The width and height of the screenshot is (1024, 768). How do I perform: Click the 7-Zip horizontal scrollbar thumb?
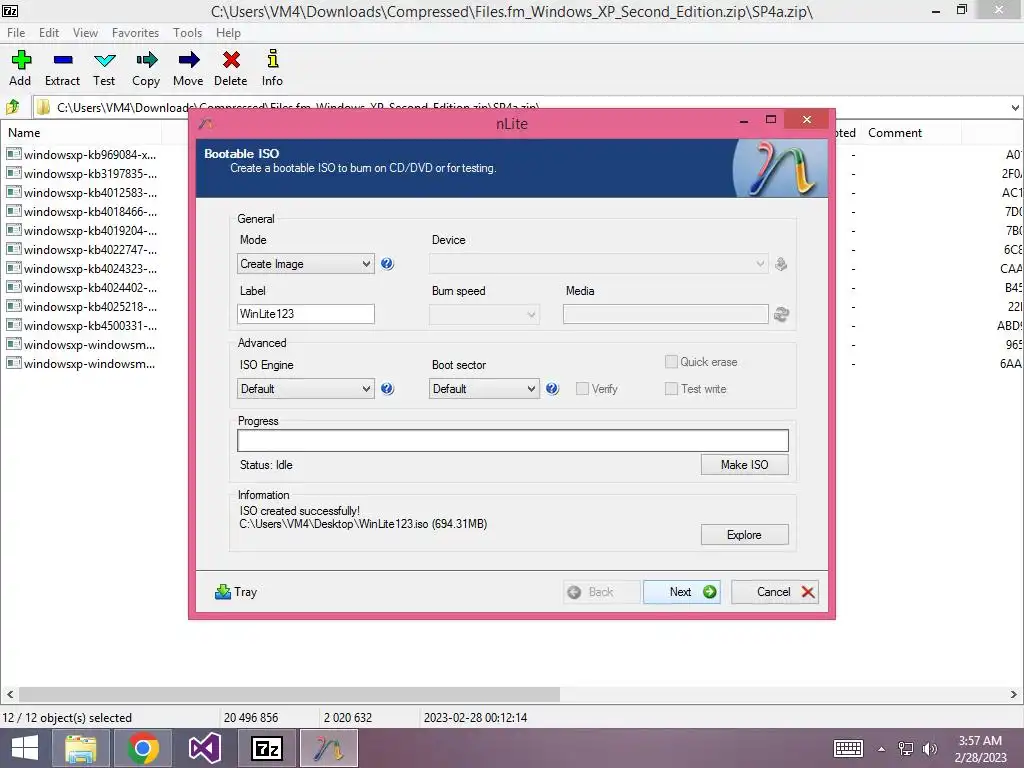[289, 694]
